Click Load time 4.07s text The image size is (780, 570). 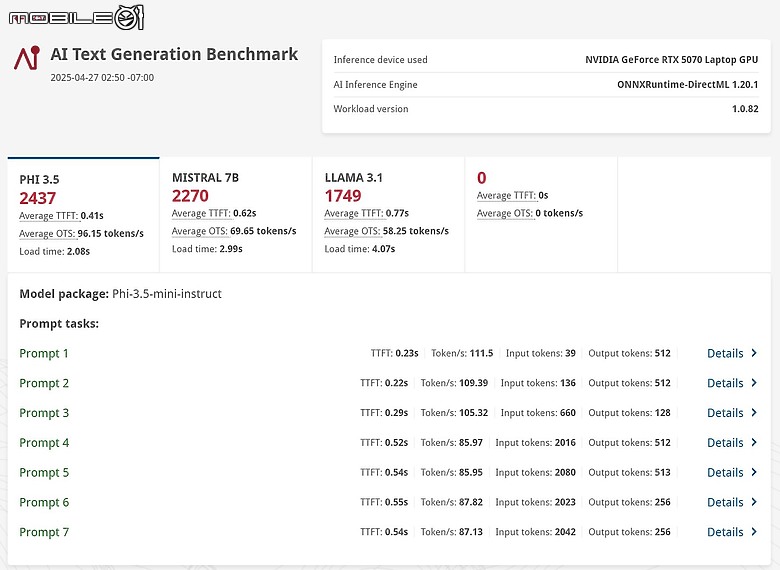(x=360, y=249)
